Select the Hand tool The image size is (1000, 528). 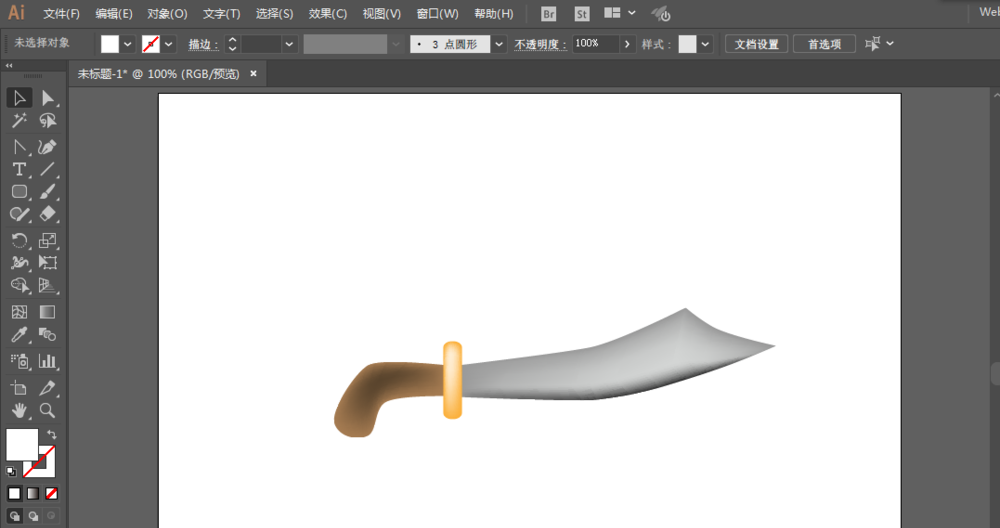pos(19,411)
